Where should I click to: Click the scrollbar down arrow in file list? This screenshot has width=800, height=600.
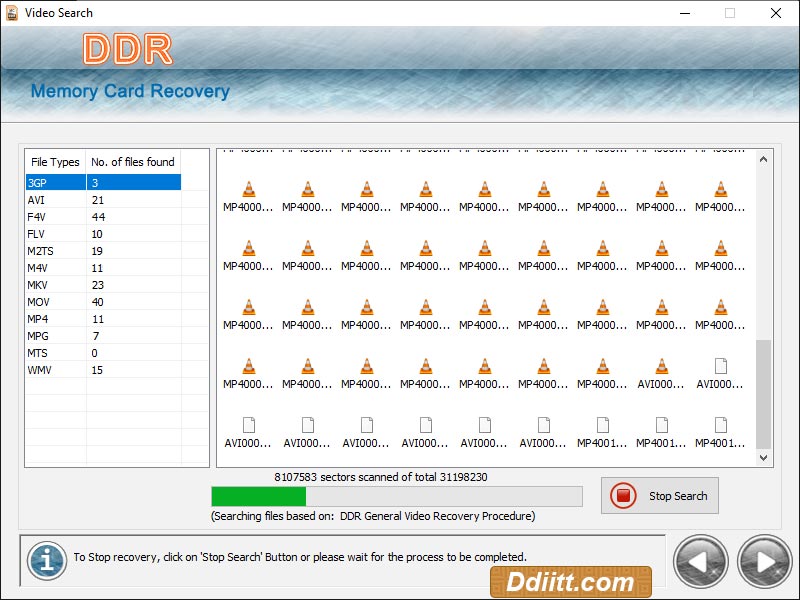click(x=764, y=457)
